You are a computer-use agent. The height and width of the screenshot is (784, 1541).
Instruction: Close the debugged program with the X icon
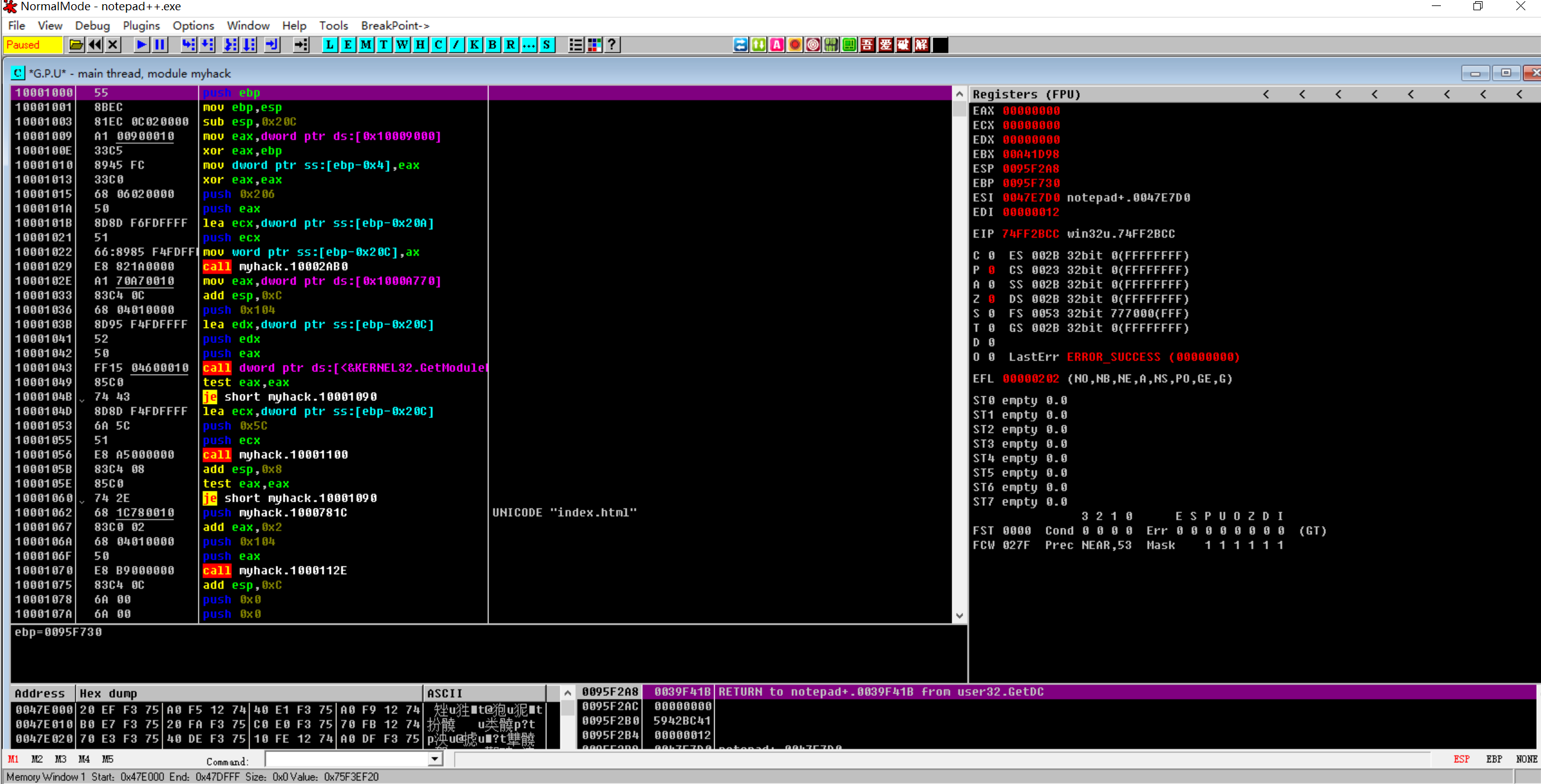click(x=113, y=45)
